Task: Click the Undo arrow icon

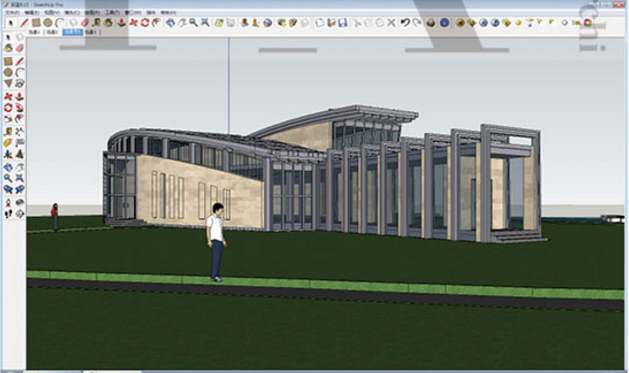Action: point(405,22)
